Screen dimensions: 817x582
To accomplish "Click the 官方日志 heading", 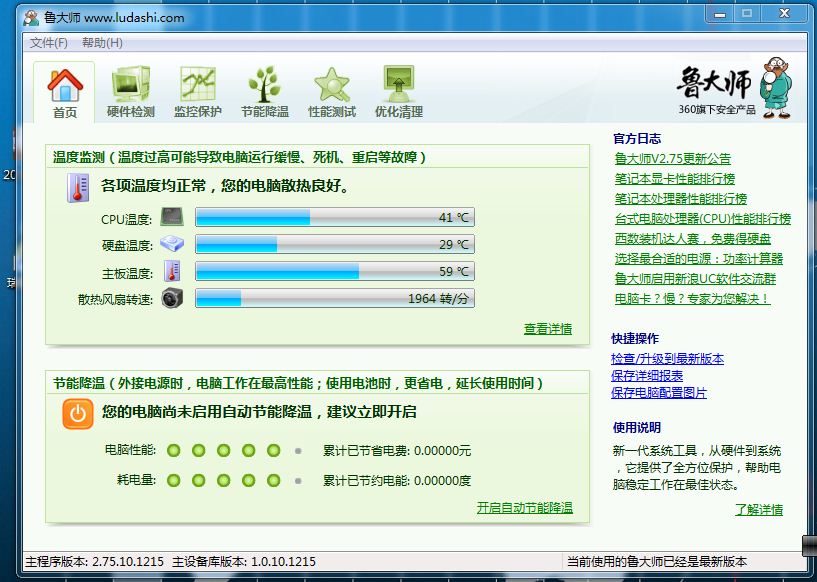I will (637, 139).
